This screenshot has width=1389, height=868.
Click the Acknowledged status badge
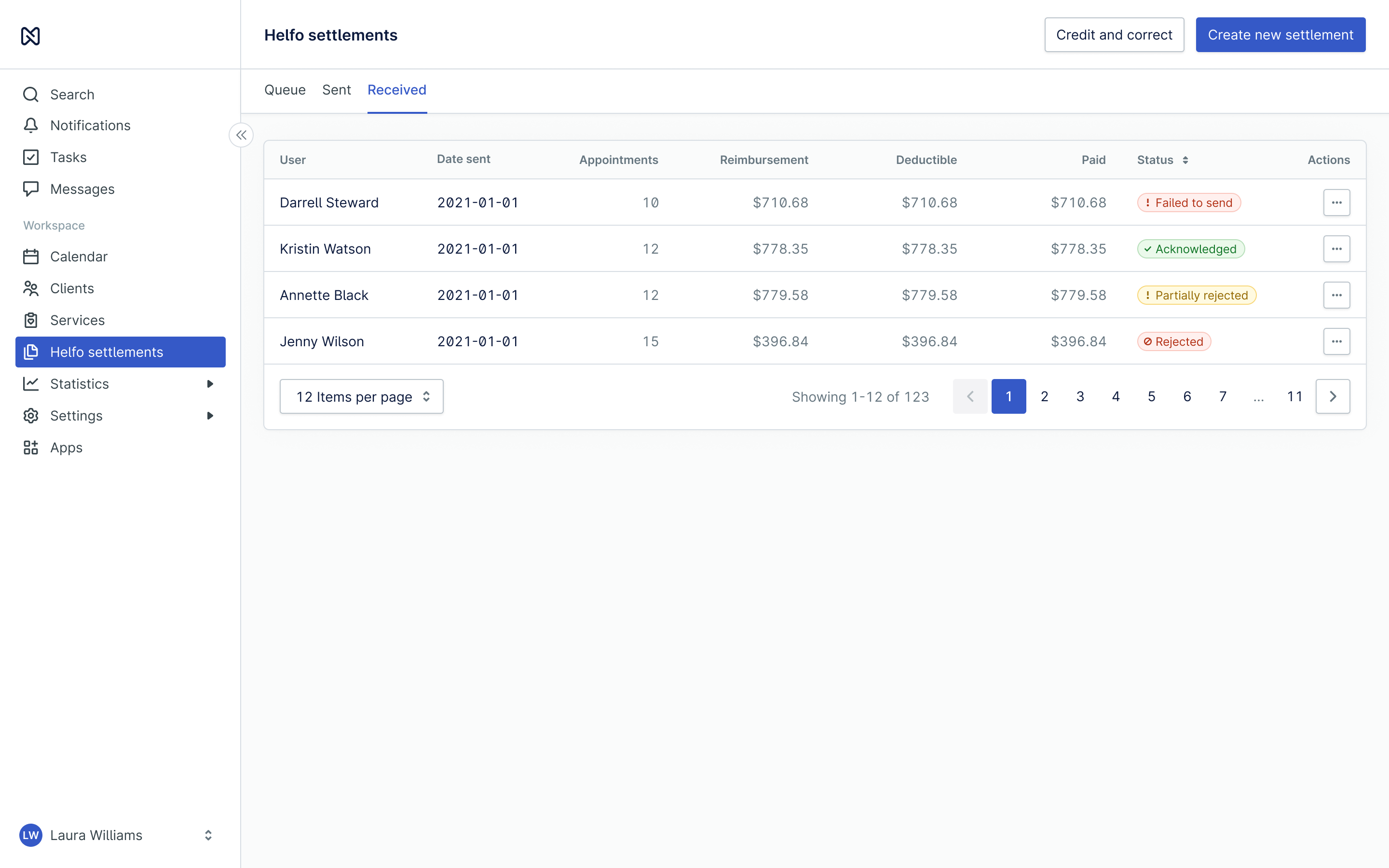pyautogui.click(x=1191, y=249)
